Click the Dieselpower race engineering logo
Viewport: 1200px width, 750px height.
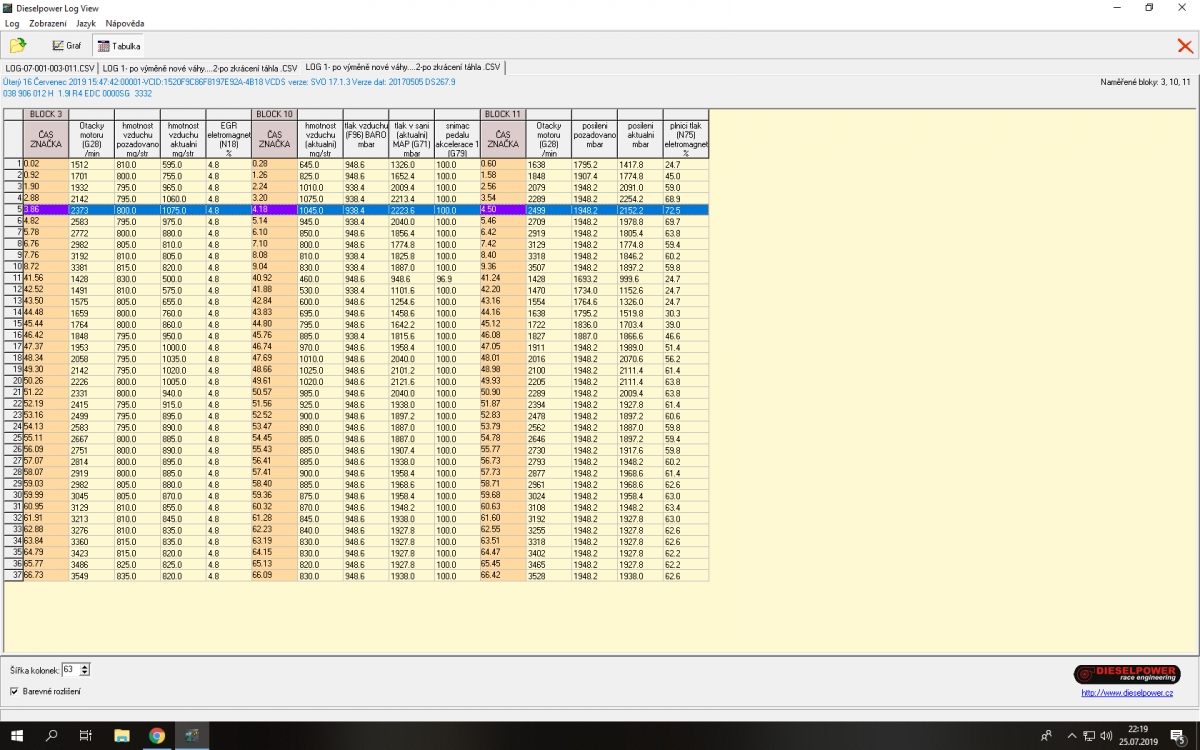1126,674
